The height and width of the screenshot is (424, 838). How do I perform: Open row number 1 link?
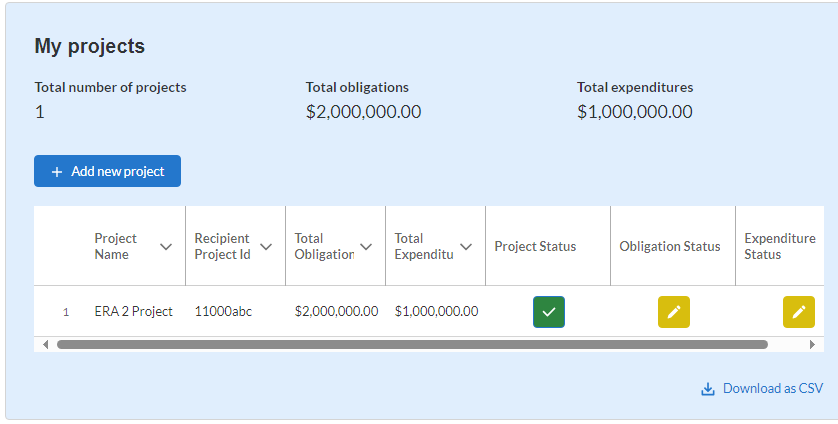pos(66,312)
